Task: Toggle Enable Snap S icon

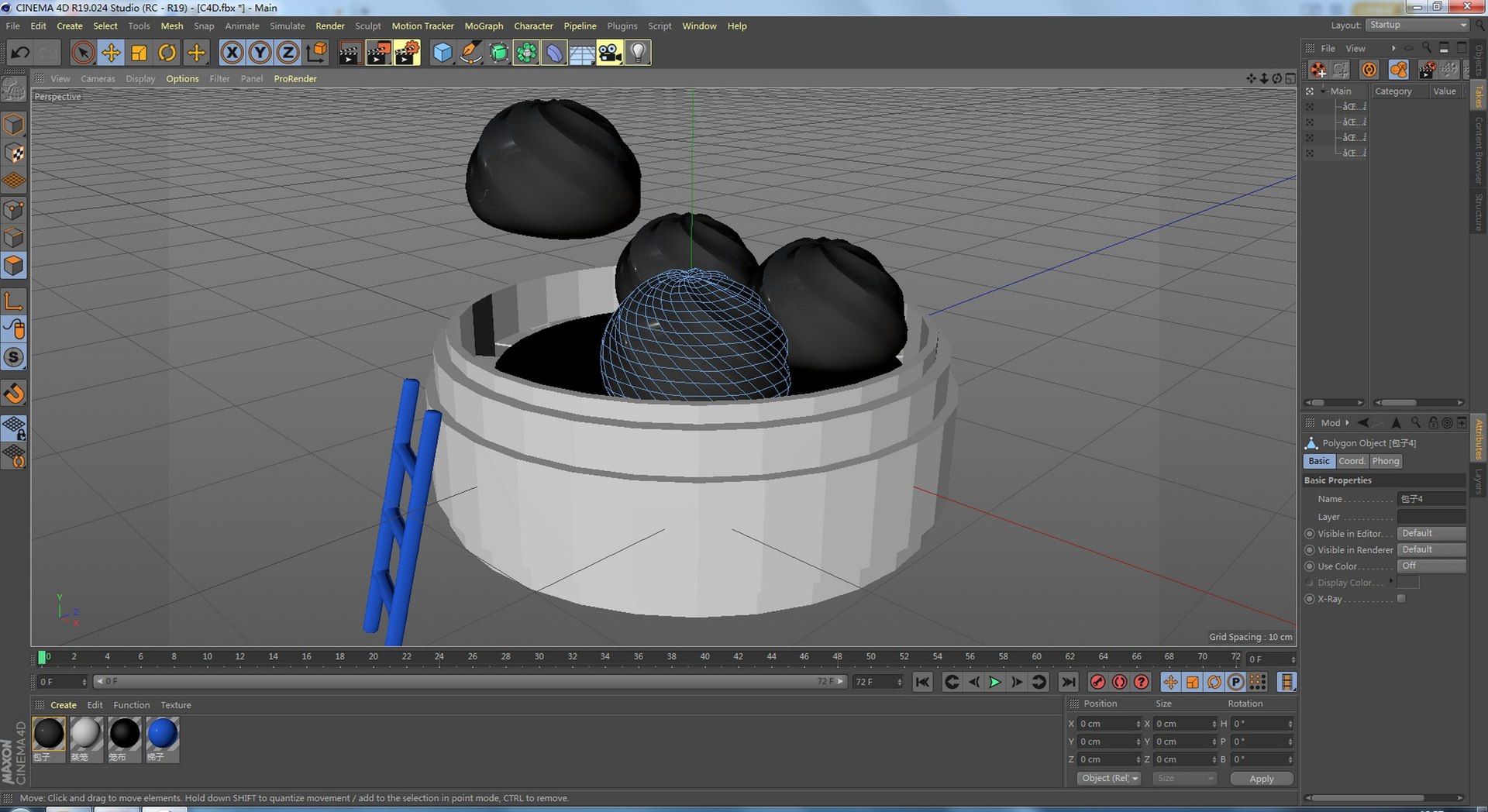Action: pos(14,357)
